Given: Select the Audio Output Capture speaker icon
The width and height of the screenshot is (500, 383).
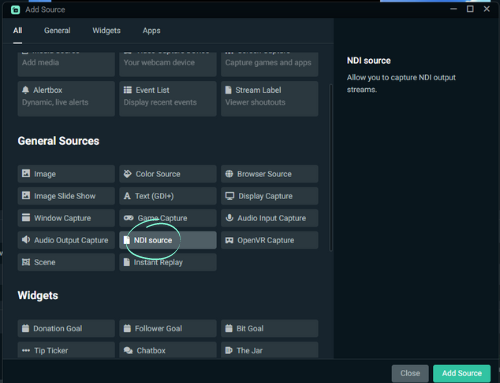Looking at the screenshot, I should [26, 240].
